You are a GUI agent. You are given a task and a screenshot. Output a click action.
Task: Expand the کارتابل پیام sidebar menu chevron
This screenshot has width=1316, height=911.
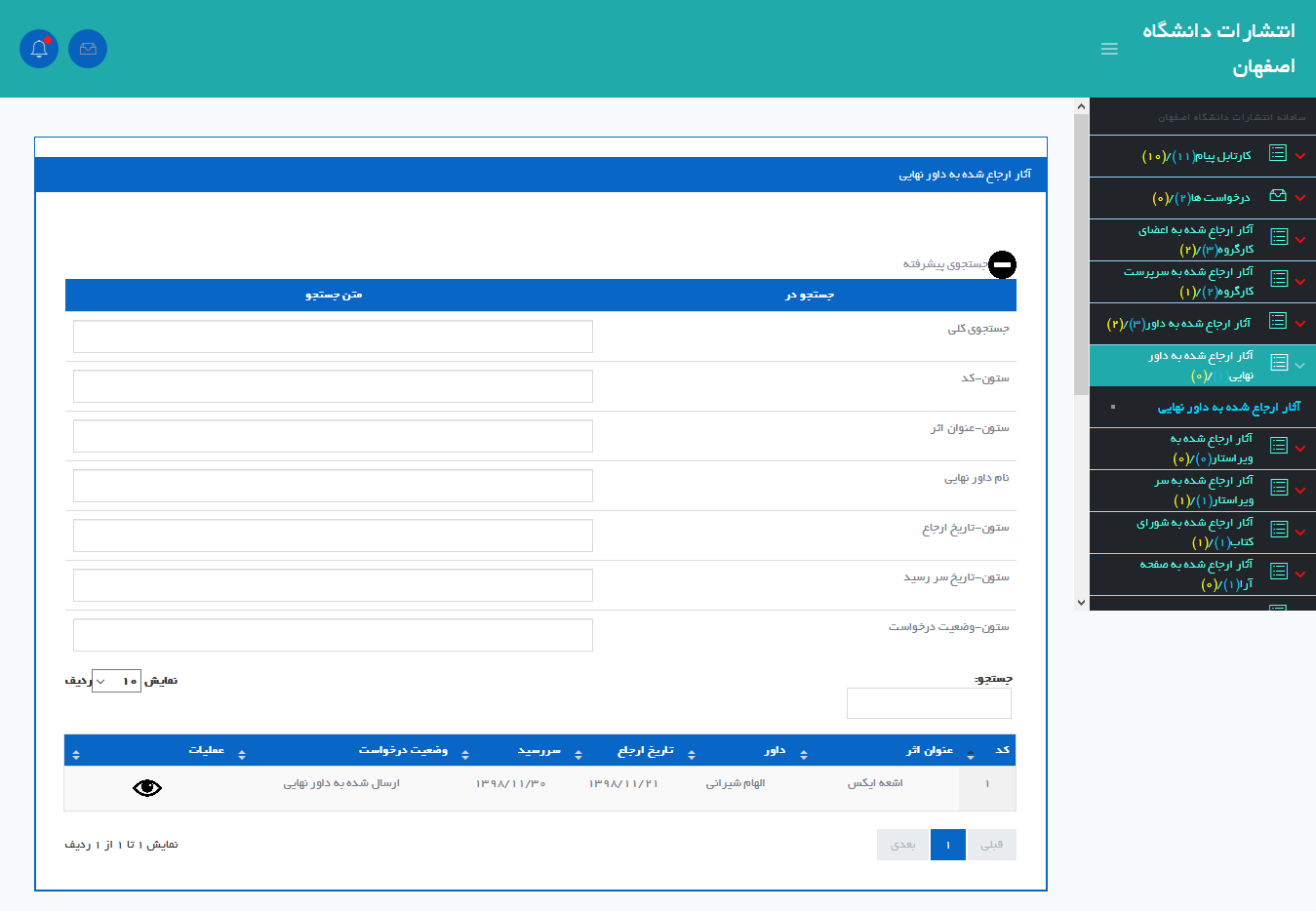(x=1300, y=156)
